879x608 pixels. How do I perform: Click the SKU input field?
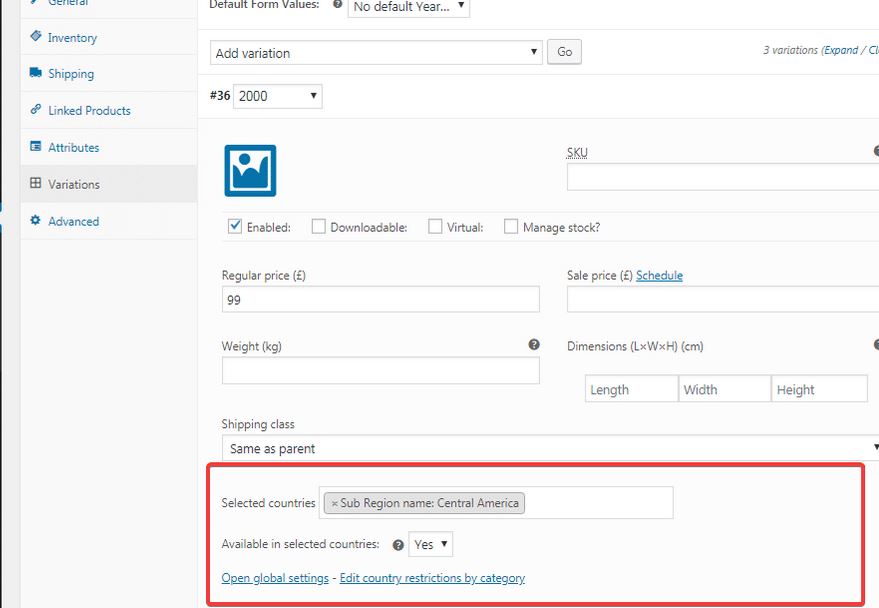(x=723, y=177)
